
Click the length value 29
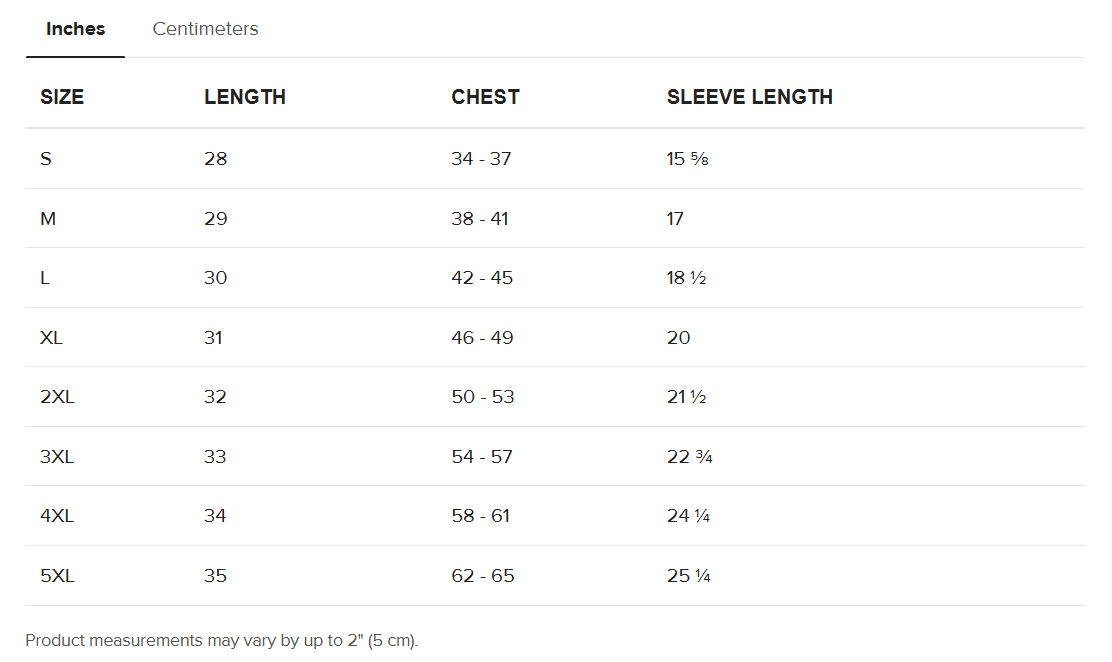(216, 218)
